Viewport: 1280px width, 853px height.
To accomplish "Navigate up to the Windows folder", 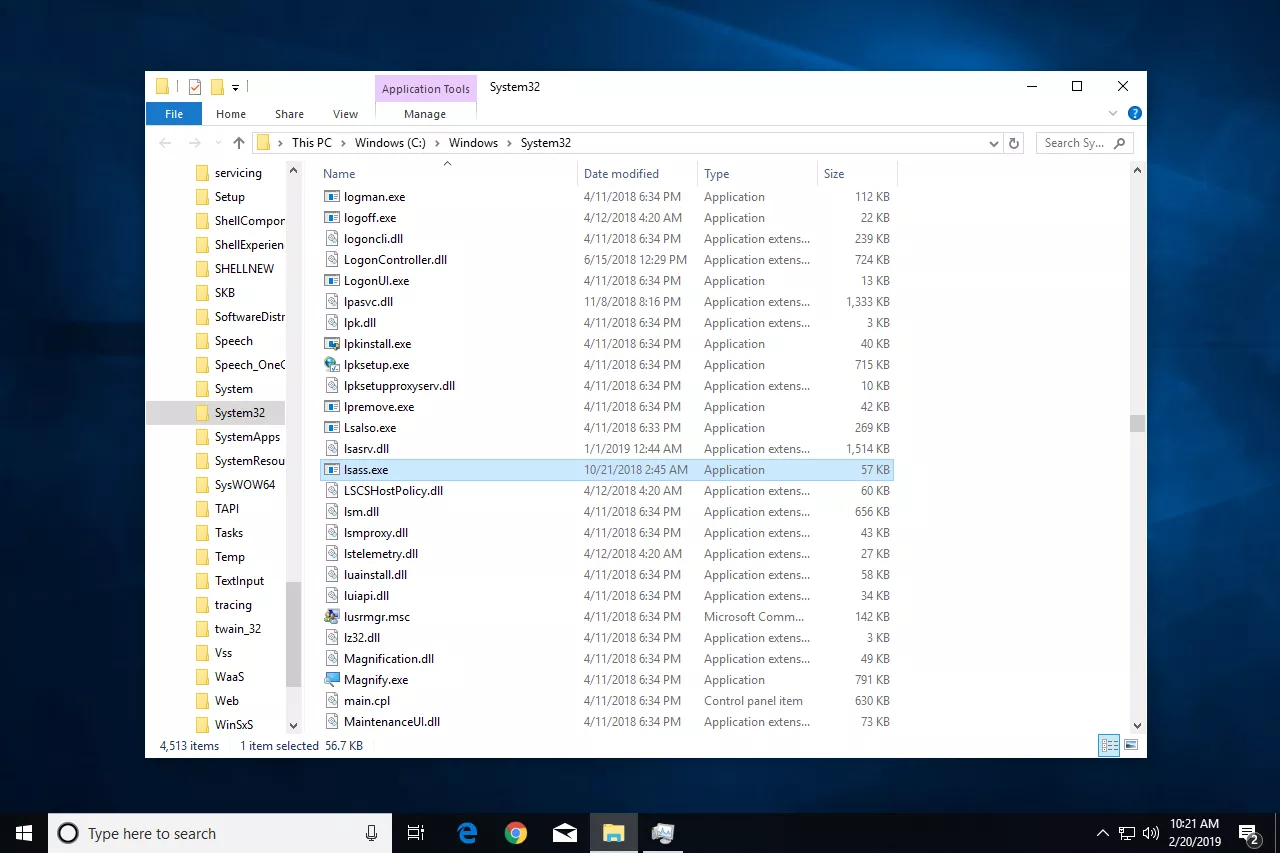I will tap(238, 142).
